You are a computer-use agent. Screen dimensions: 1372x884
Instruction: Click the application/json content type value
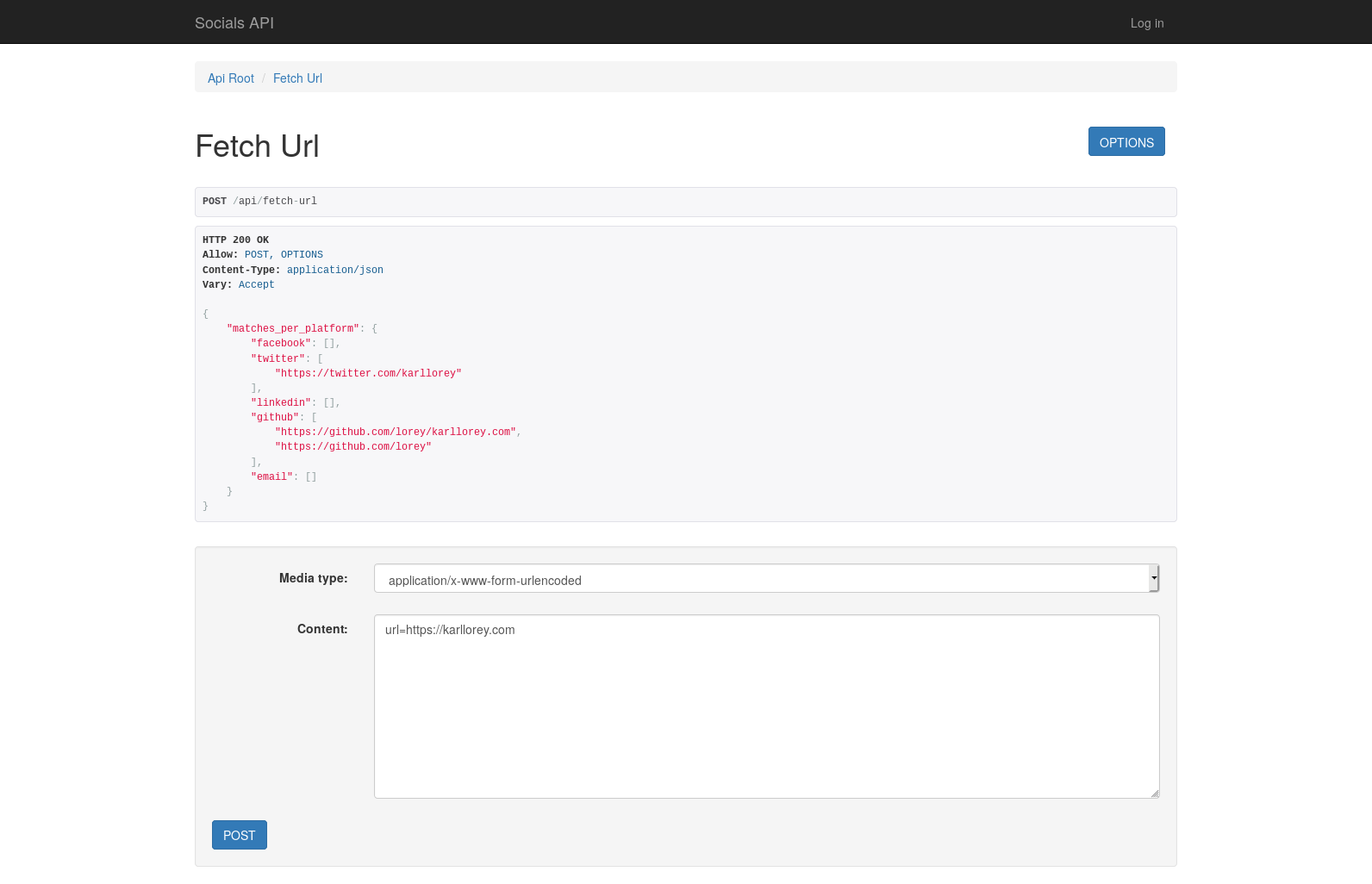tap(335, 271)
